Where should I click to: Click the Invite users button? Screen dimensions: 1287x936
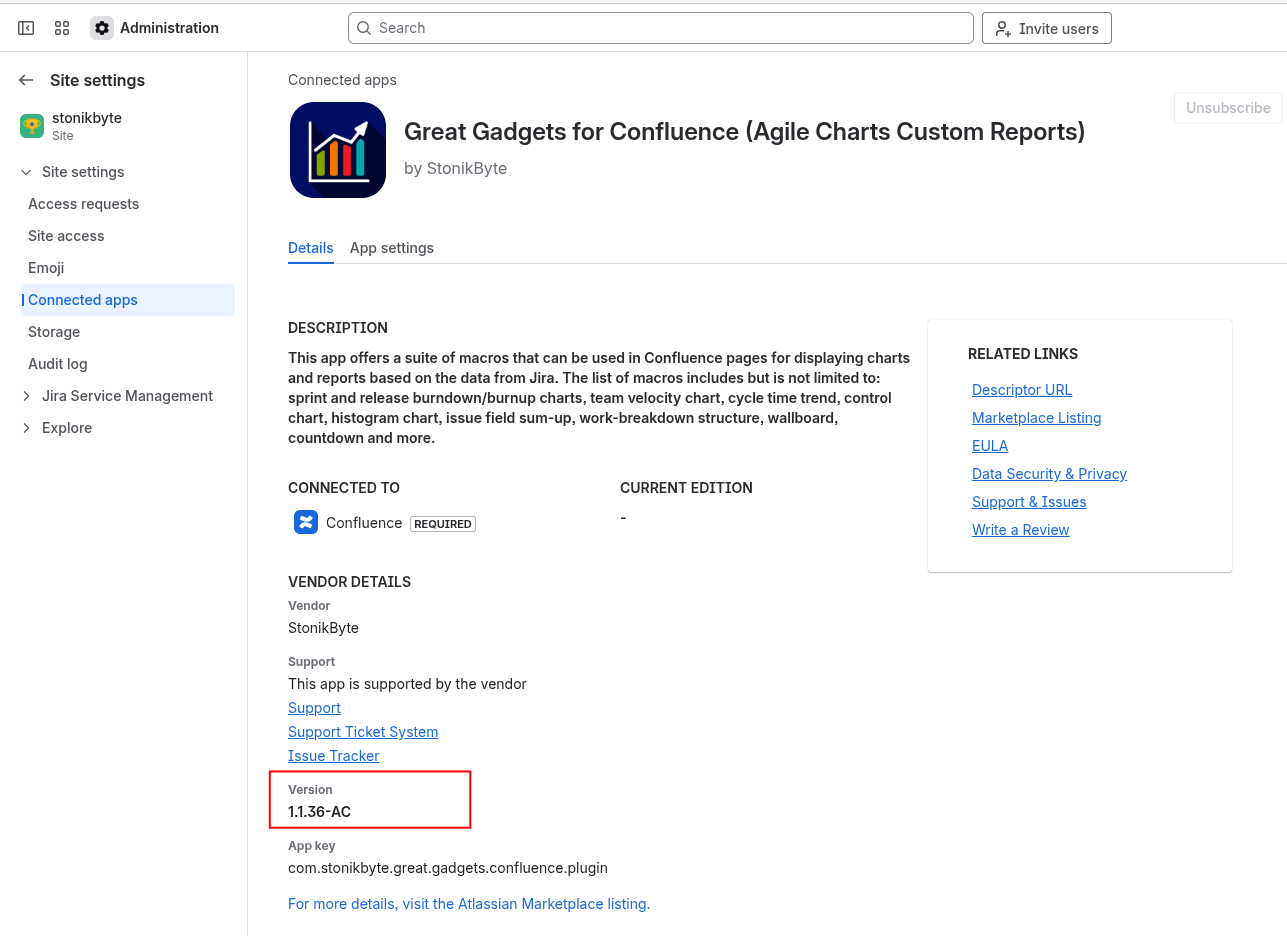point(1046,28)
